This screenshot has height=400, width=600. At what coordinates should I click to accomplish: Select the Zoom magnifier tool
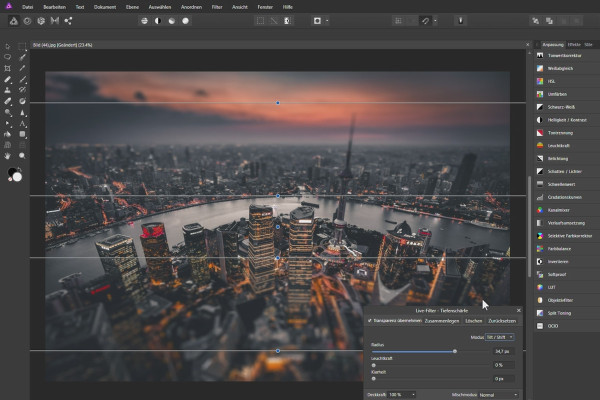[x=22, y=156]
